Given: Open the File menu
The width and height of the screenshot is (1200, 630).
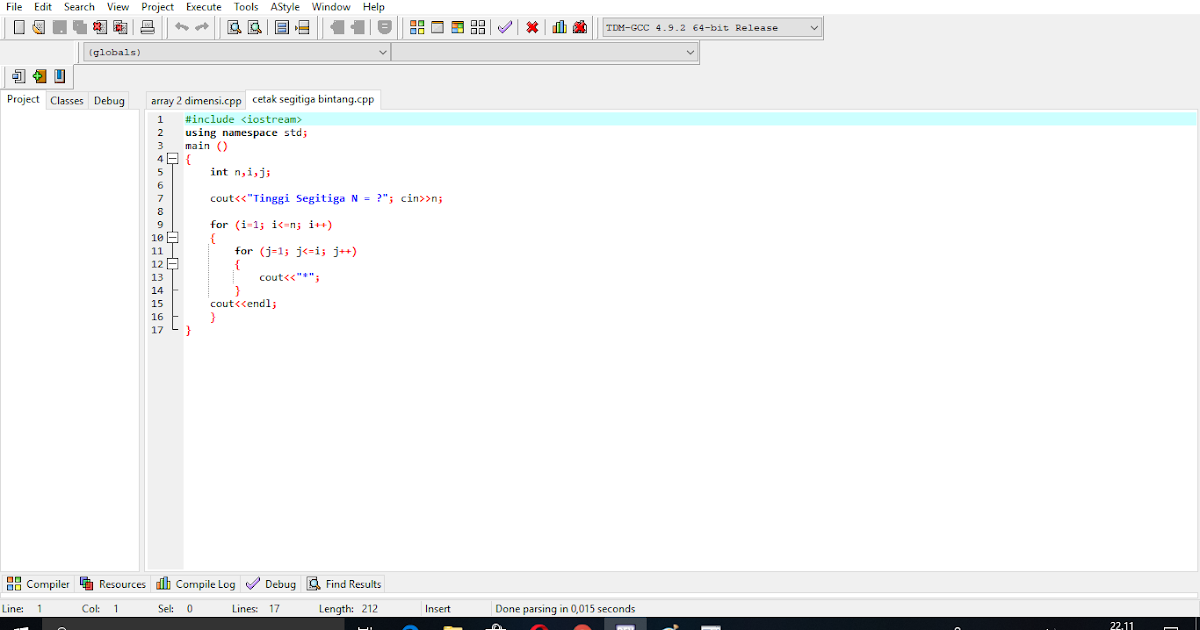Looking at the screenshot, I should [14, 7].
